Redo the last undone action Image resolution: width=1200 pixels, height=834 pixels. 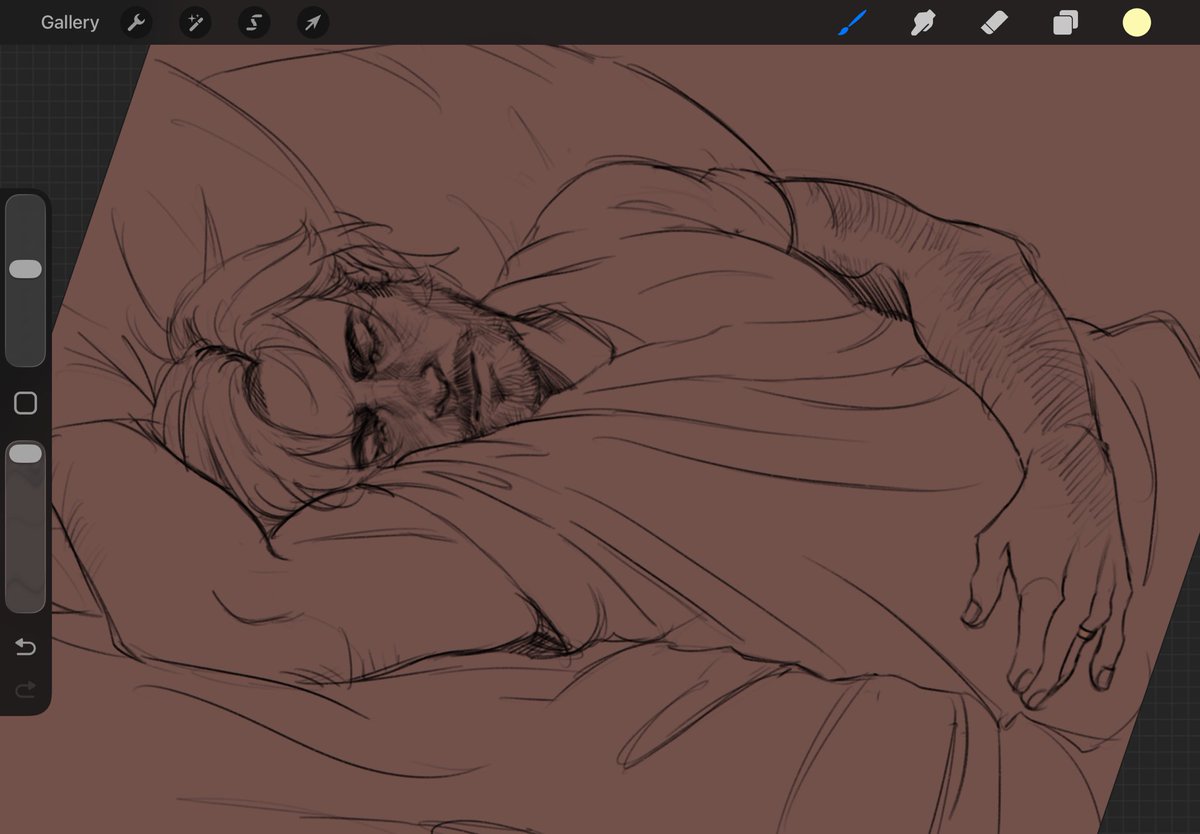25,688
